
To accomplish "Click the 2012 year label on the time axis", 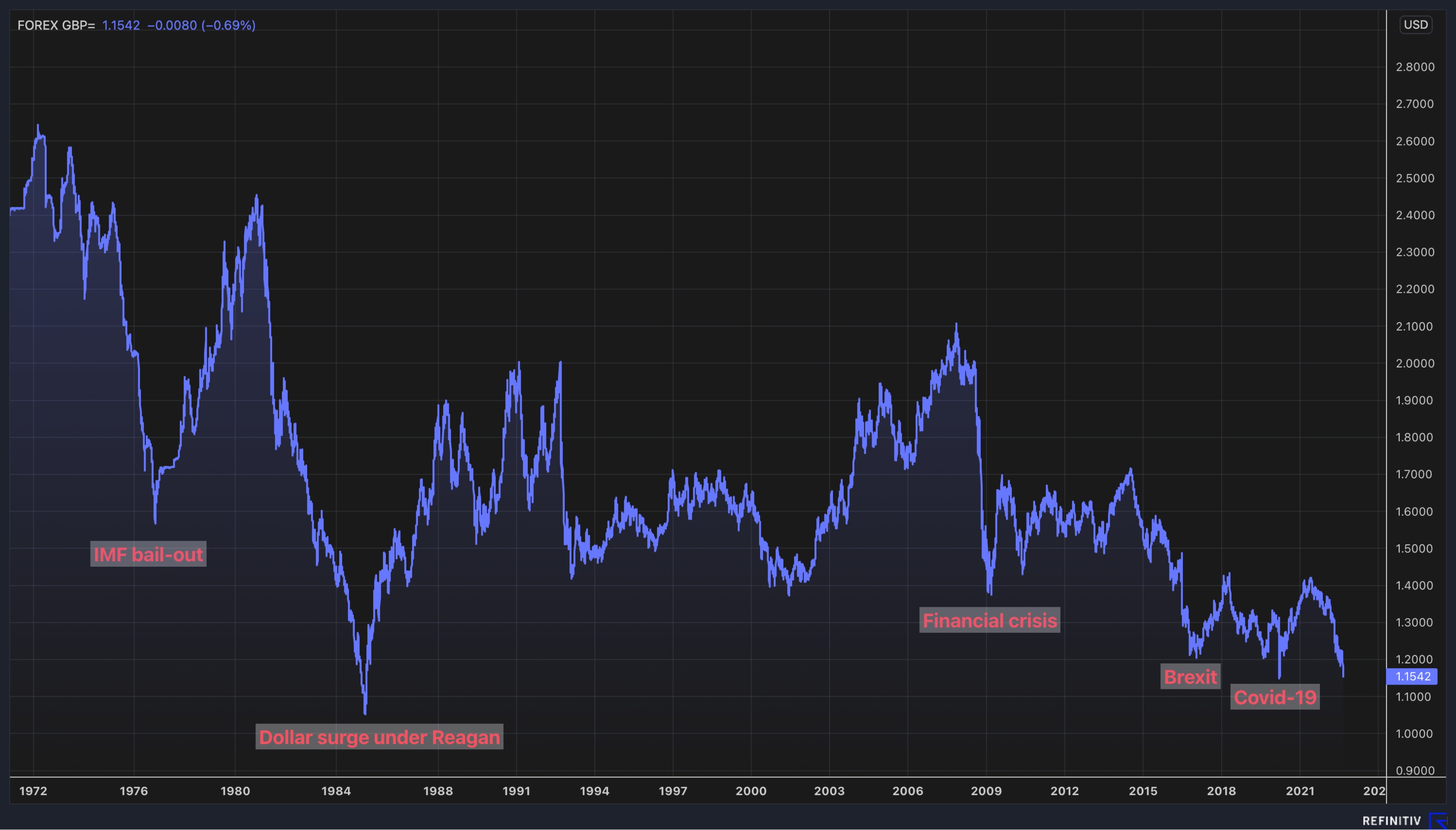I will 1065,791.
